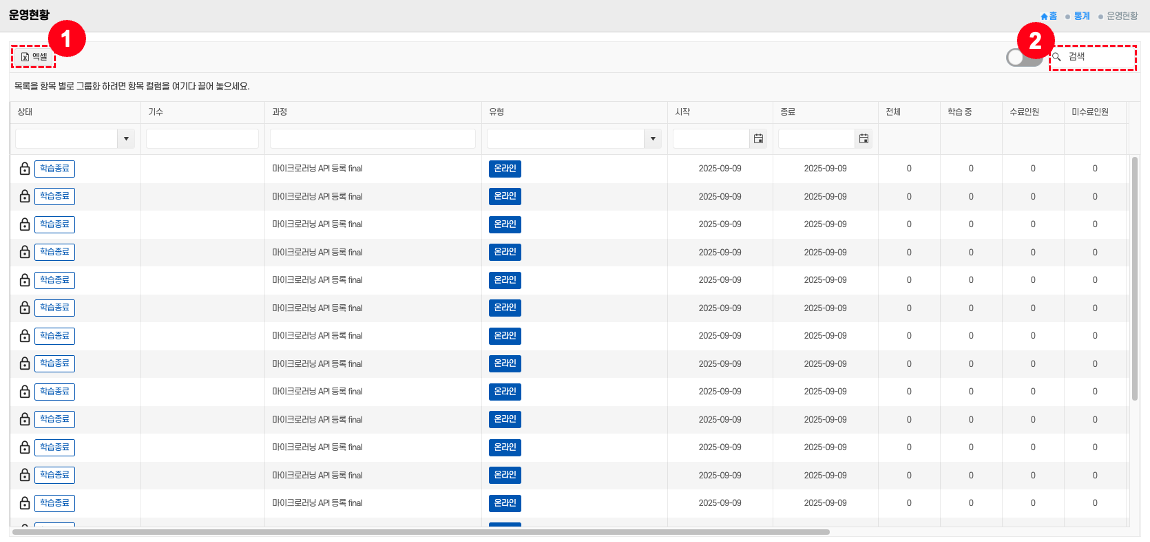
Task: Click the 학습종료 badge in the second row
Action: pyautogui.click(x=55, y=196)
